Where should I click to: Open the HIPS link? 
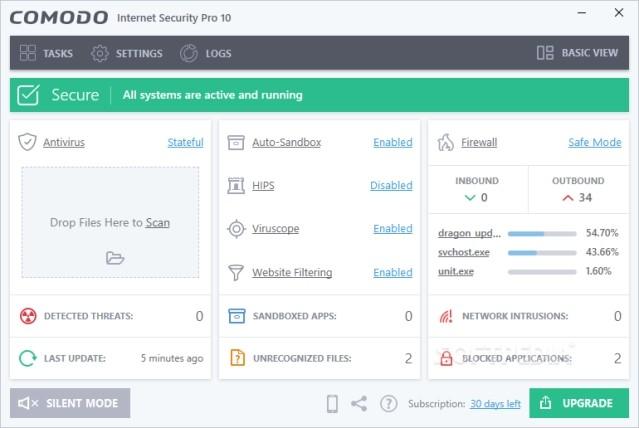click(263, 185)
